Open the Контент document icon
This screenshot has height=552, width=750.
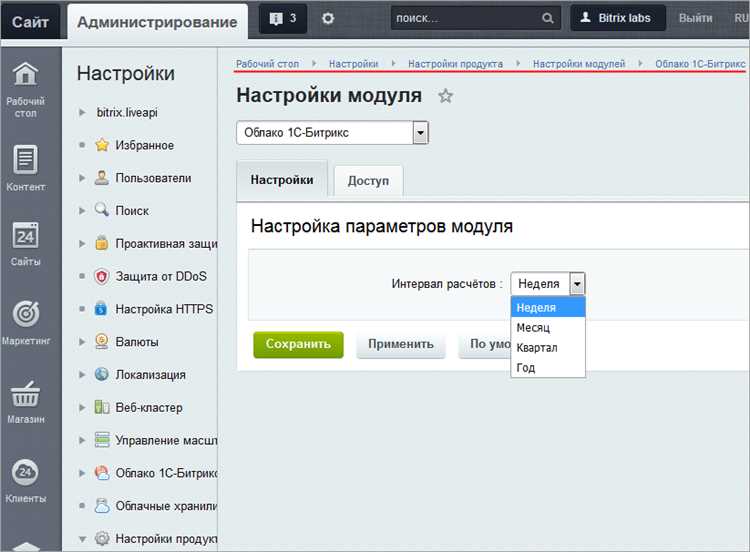(25, 159)
